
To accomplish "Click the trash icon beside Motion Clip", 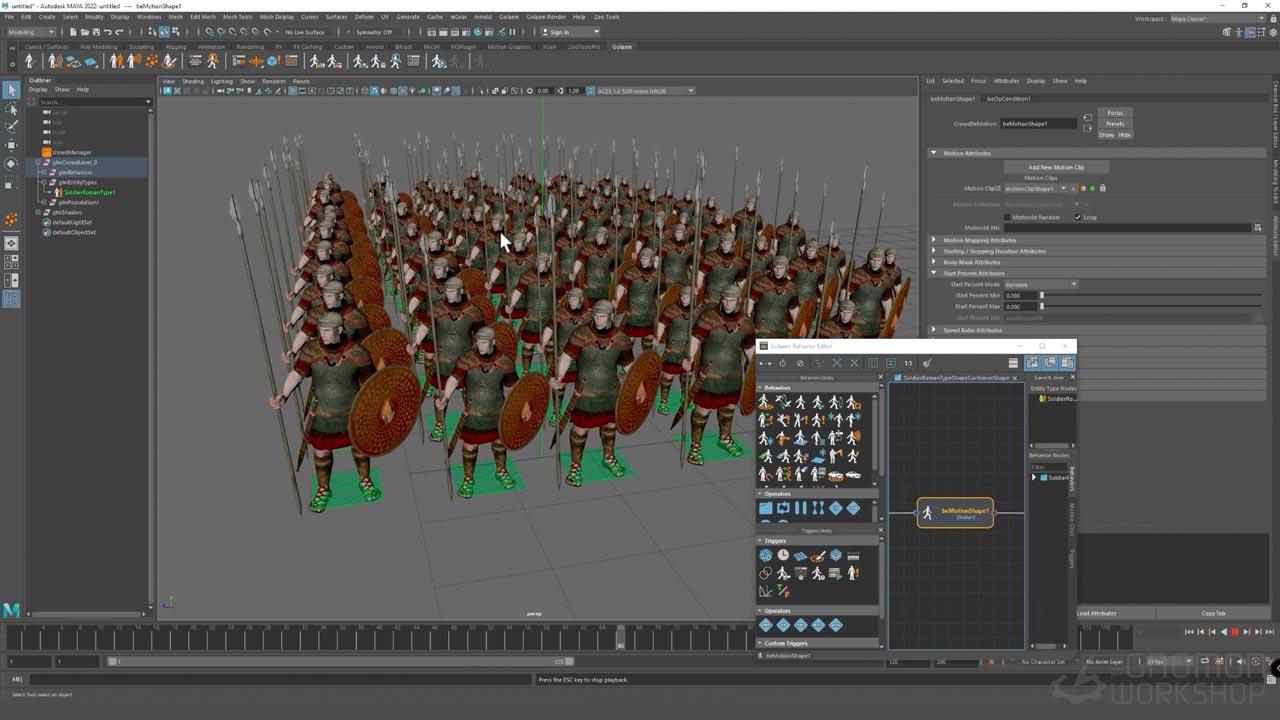I will (1102, 188).
